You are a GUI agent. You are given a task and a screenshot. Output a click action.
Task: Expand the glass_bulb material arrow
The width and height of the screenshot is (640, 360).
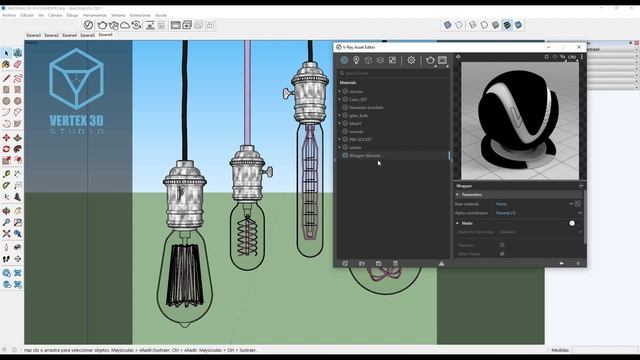[x=340, y=116]
